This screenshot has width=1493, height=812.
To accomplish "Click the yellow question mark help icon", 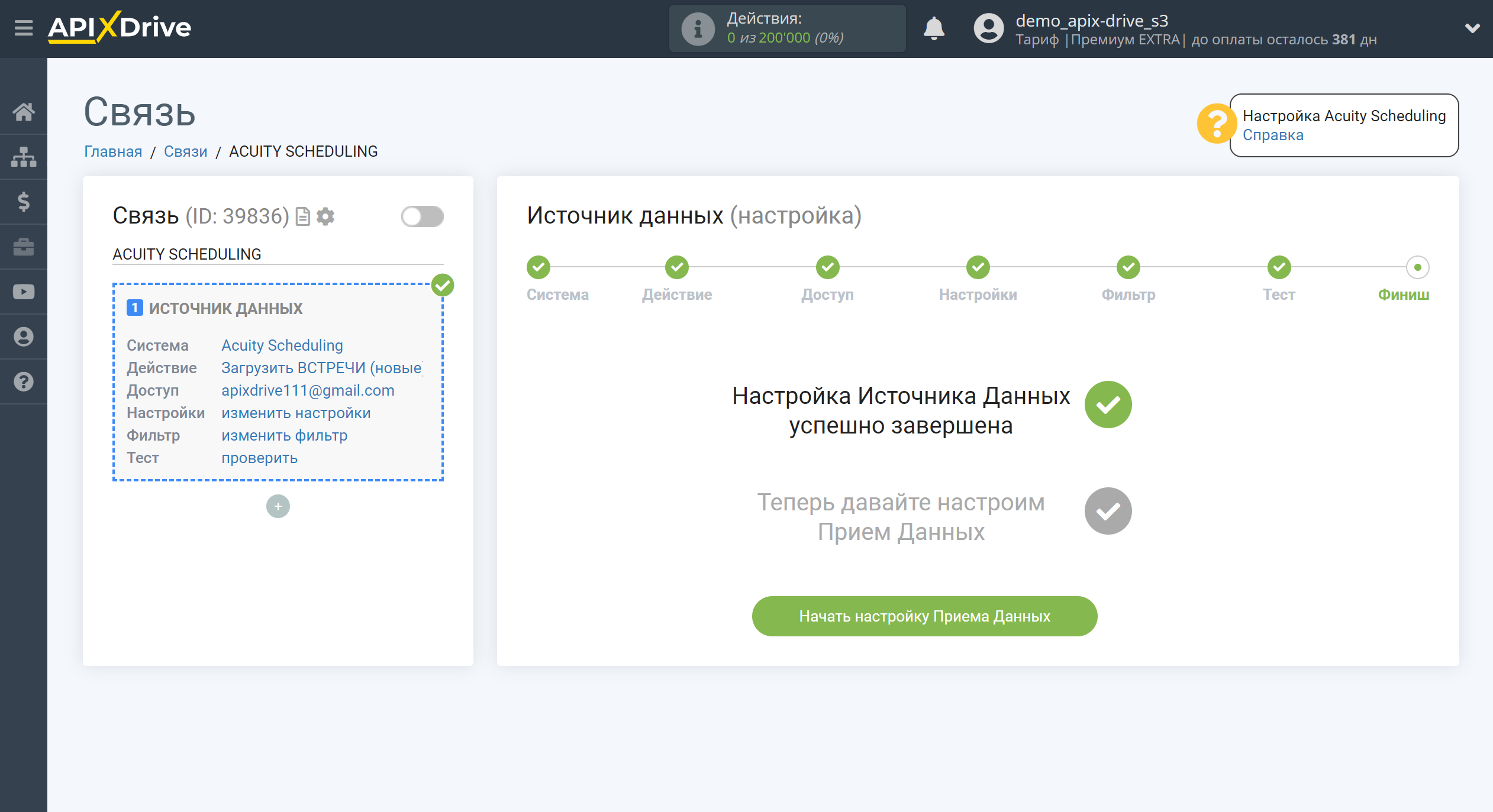I will (x=1217, y=124).
